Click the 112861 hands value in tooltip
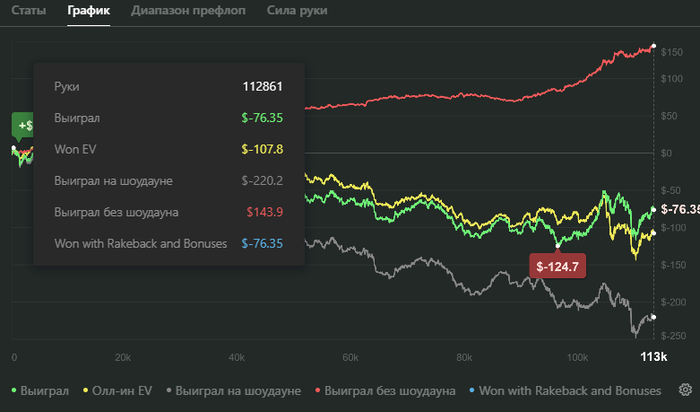700x412 pixels. click(262, 87)
